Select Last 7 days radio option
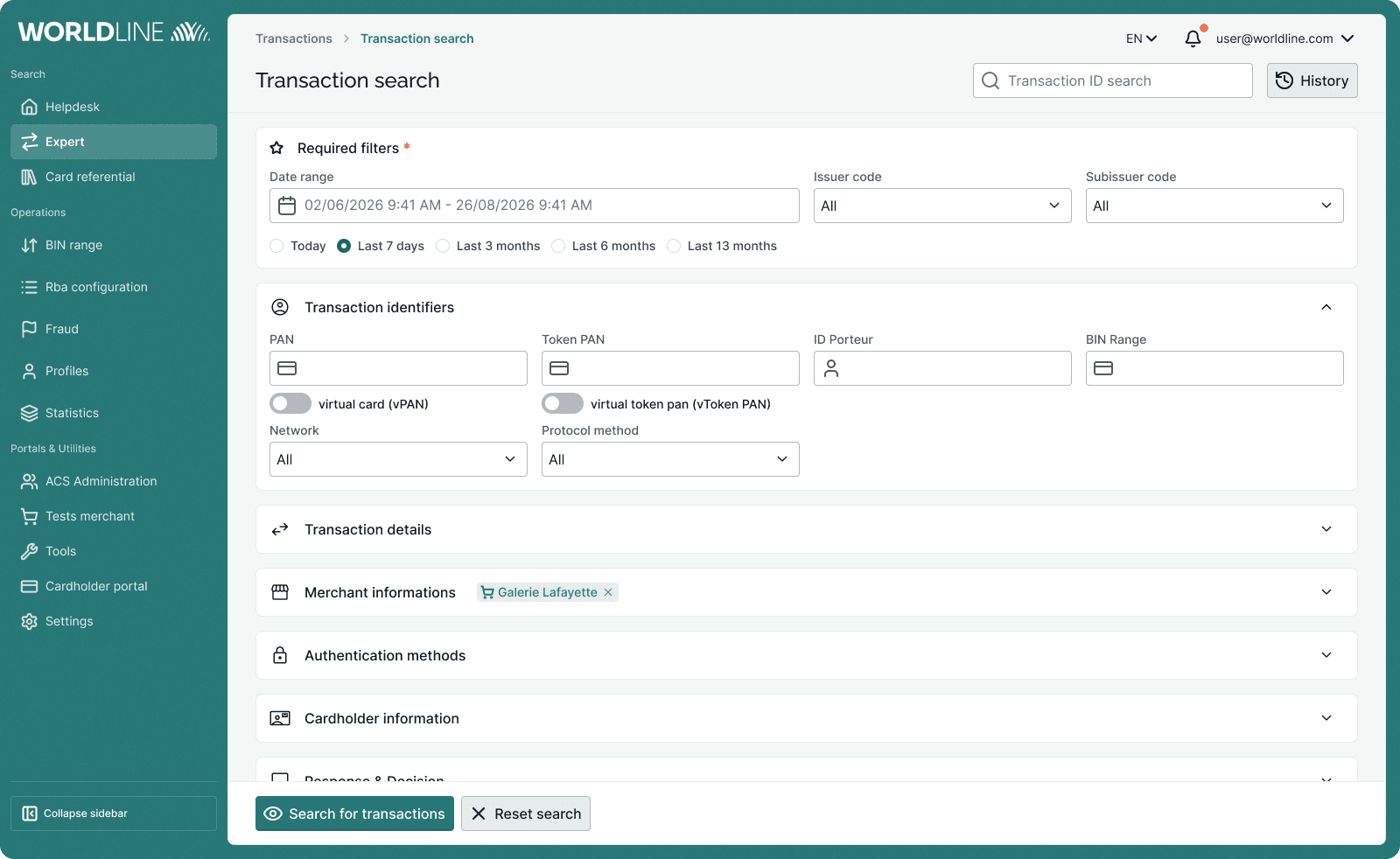Image resolution: width=1400 pixels, height=859 pixels. click(x=344, y=246)
